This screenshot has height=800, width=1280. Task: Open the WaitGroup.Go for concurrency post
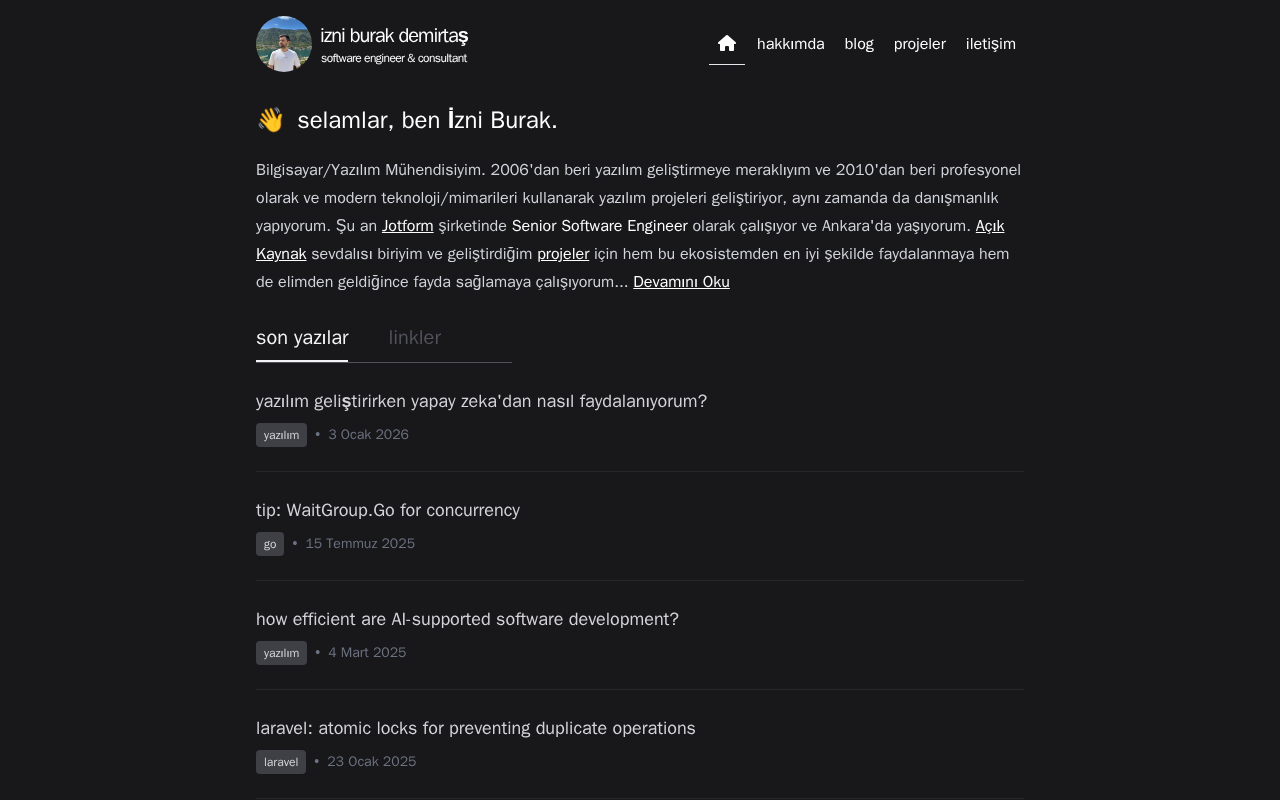click(388, 510)
